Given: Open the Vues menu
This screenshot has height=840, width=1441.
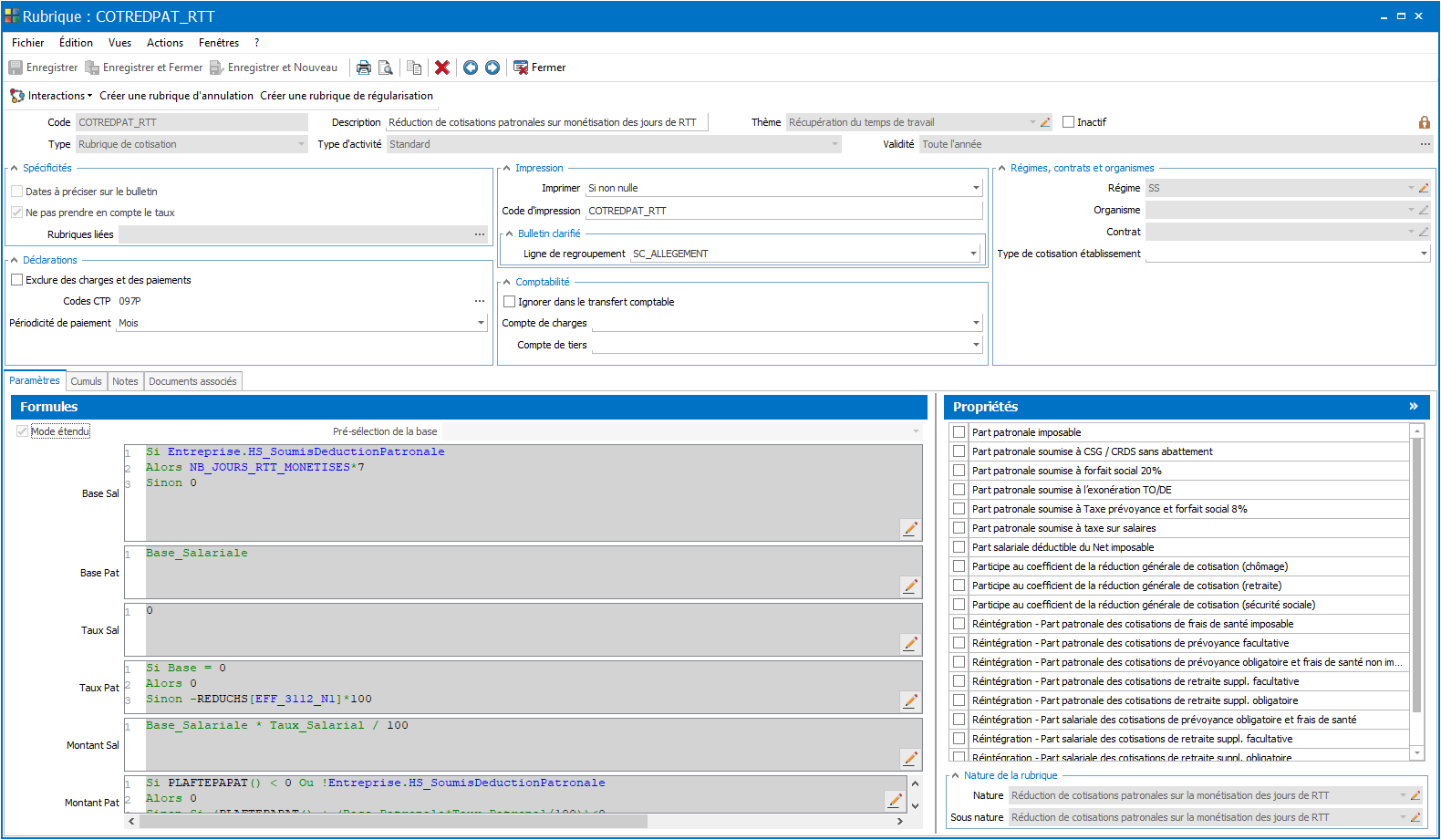Looking at the screenshot, I should pyautogui.click(x=119, y=43).
